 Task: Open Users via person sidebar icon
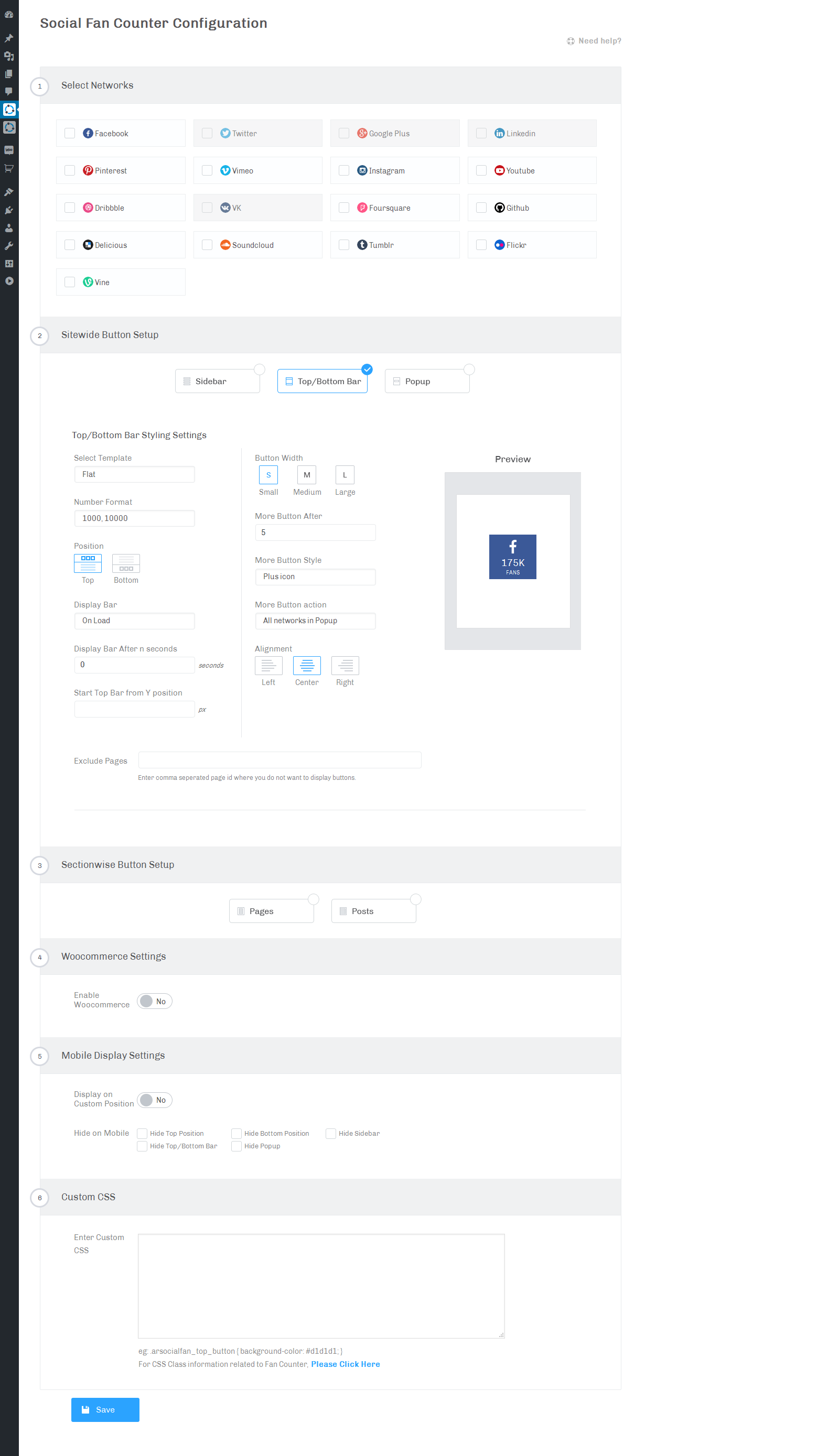point(8,228)
